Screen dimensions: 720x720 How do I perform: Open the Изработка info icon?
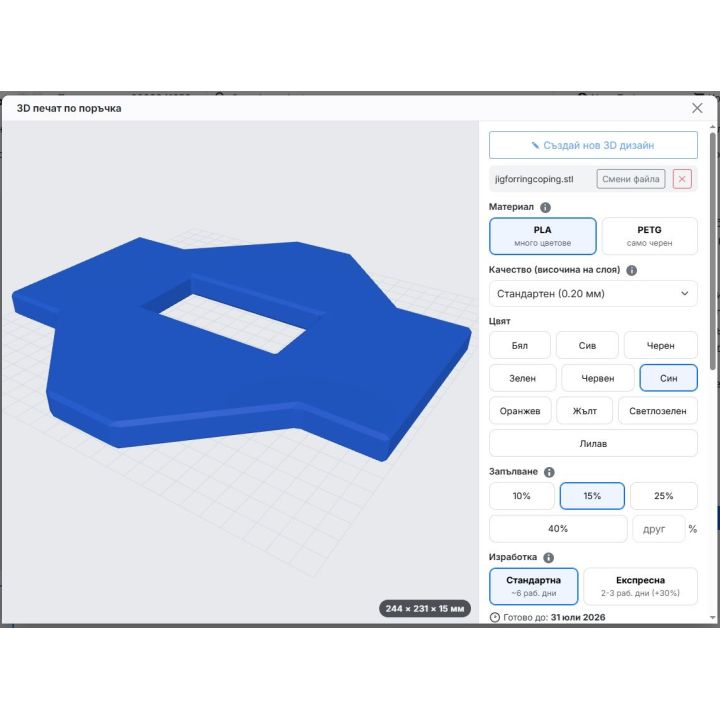[x=549, y=557]
